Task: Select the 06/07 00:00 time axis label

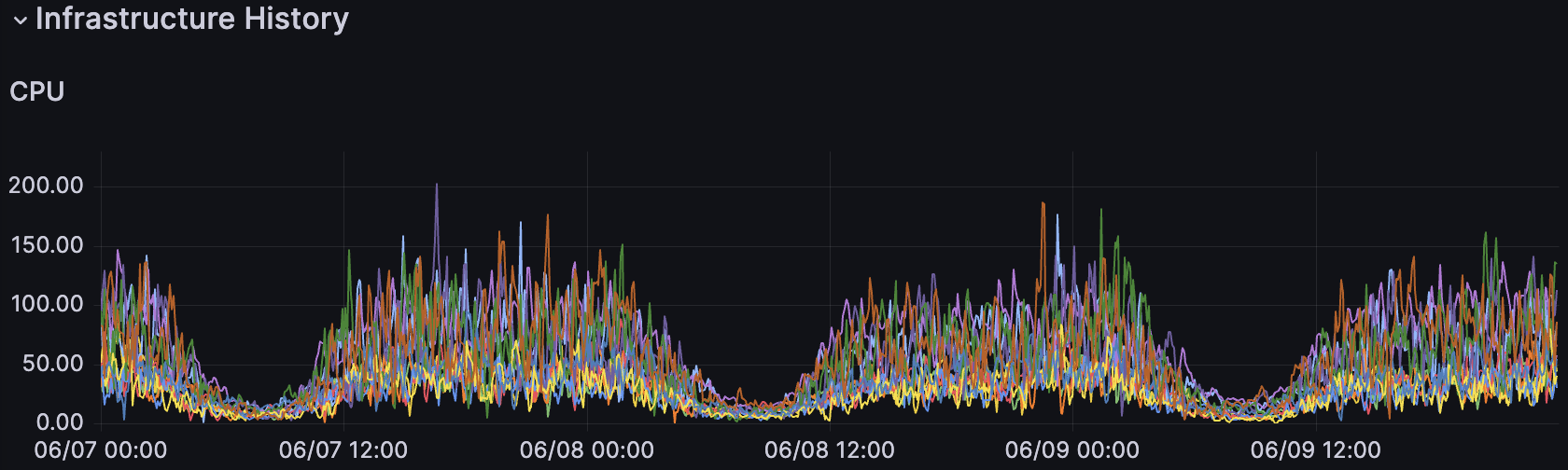Action: tap(101, 450)
